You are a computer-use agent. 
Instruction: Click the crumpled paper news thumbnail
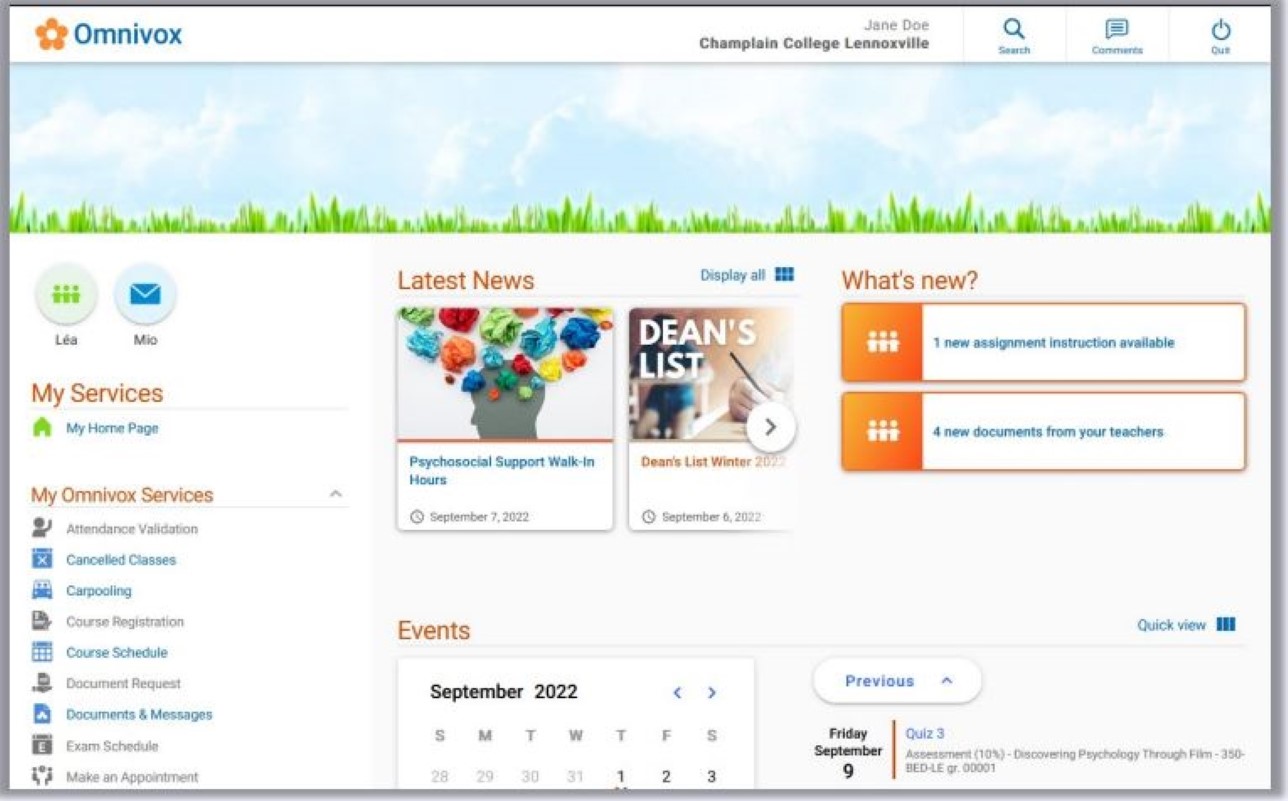click(505, 374)
